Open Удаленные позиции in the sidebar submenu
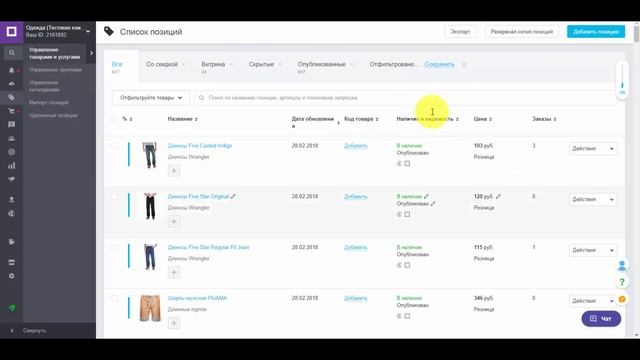The width and height of the screenshot is (640, 360). 53,116
